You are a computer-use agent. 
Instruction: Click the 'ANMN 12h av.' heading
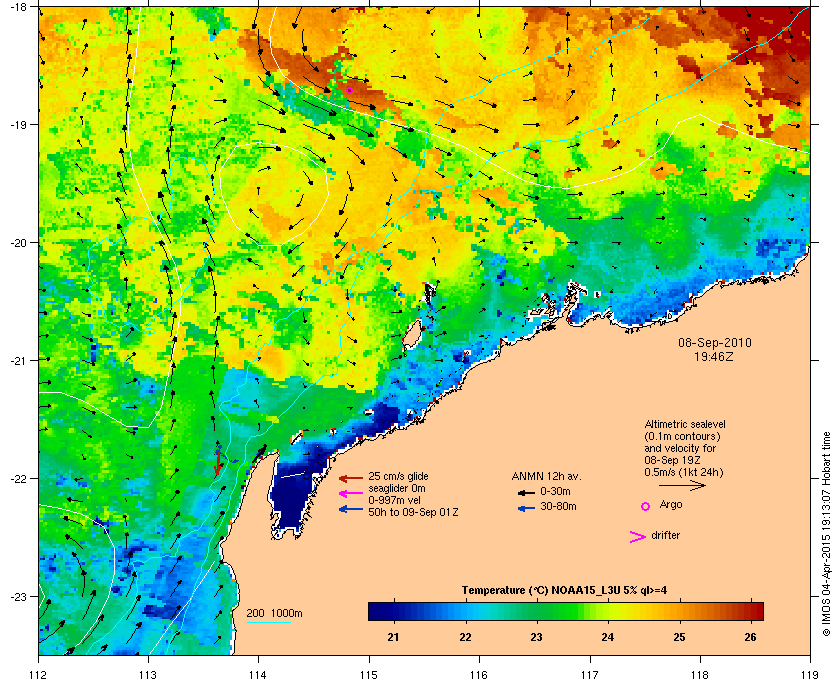[546, 476]
